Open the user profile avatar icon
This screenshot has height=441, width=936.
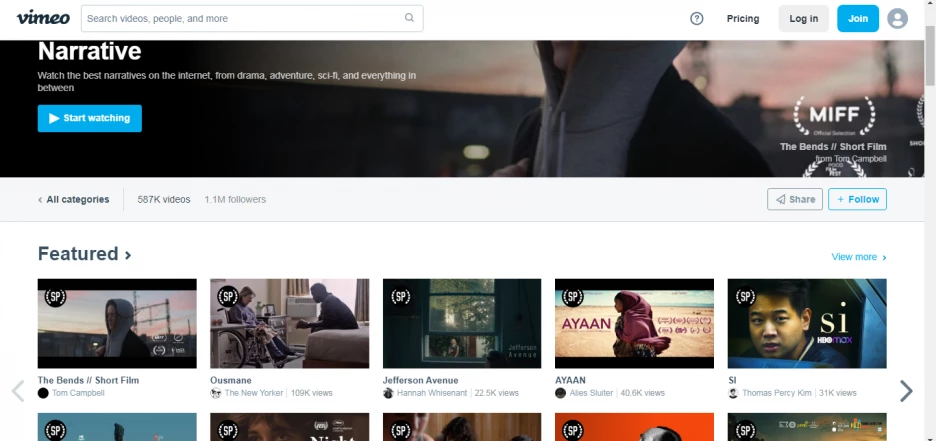(897, 18)
